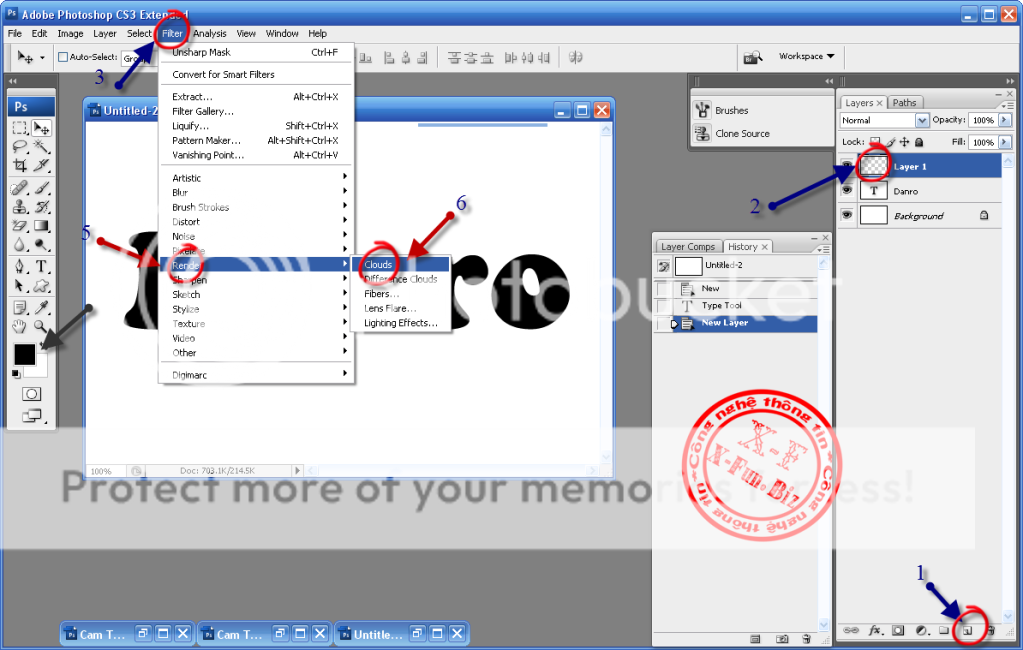Viewport: 1023px width, 650px height.
Task: Select the Hand tool
Action: [x=20, y=326]
